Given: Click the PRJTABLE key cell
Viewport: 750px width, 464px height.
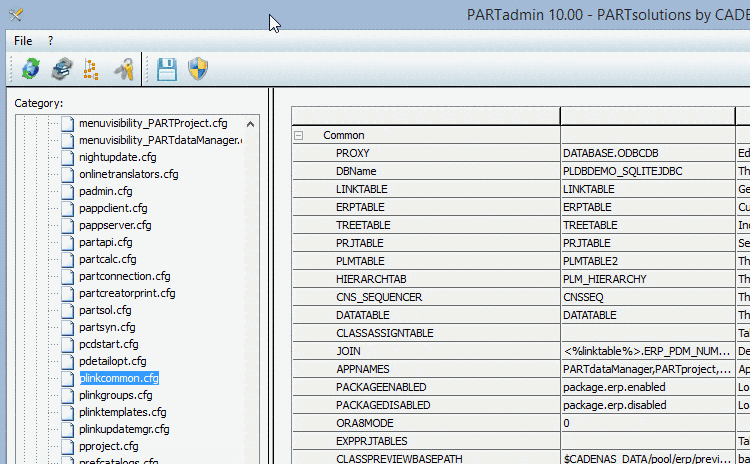Looking at the screenshot, I should [426, 243].
